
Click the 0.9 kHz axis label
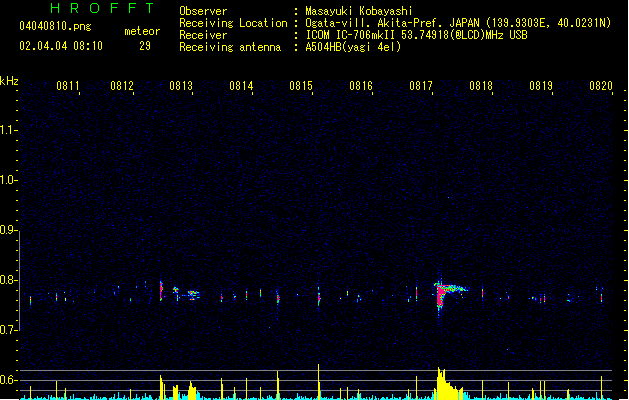click(x=8, y=230)
